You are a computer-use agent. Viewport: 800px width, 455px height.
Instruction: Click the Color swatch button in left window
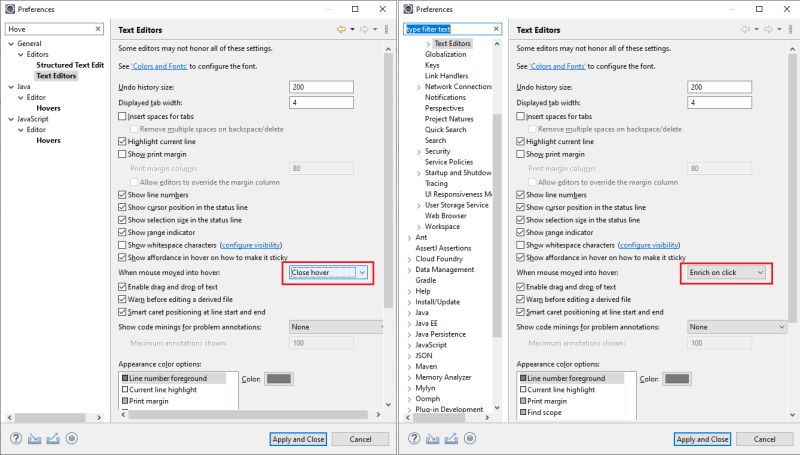(279, 379)
